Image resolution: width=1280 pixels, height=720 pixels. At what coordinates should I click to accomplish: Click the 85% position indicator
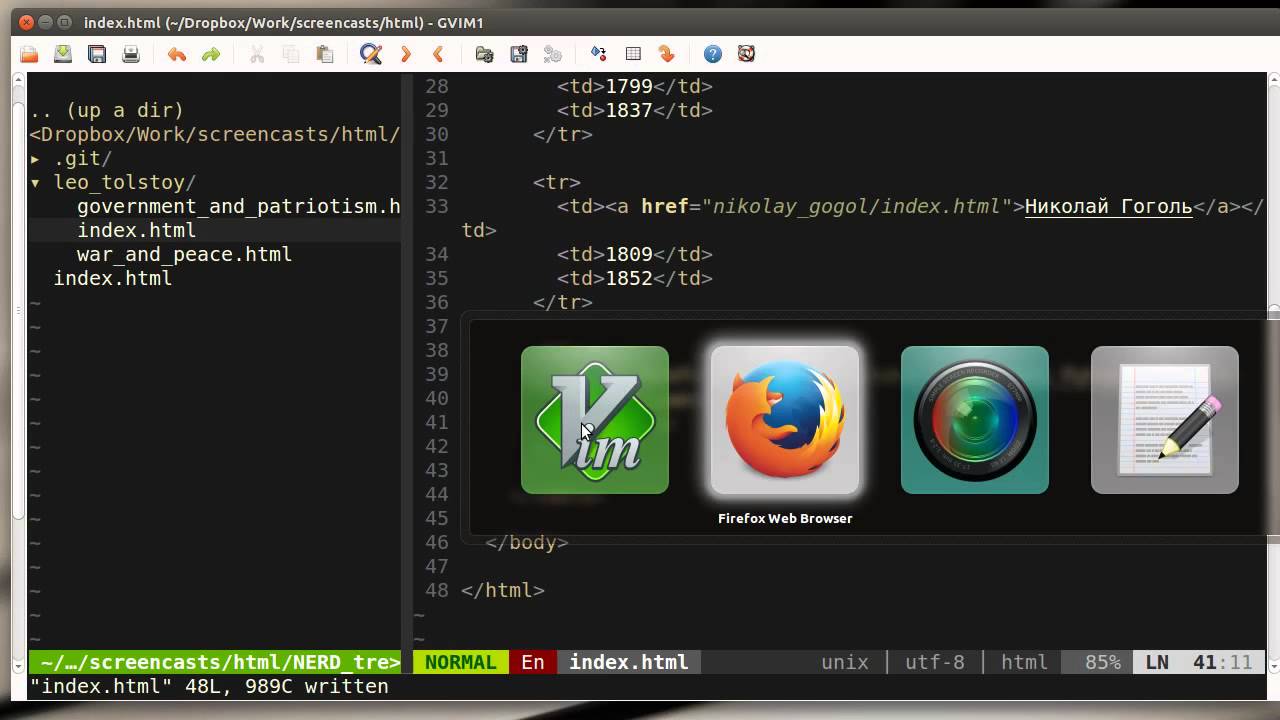1103,662
